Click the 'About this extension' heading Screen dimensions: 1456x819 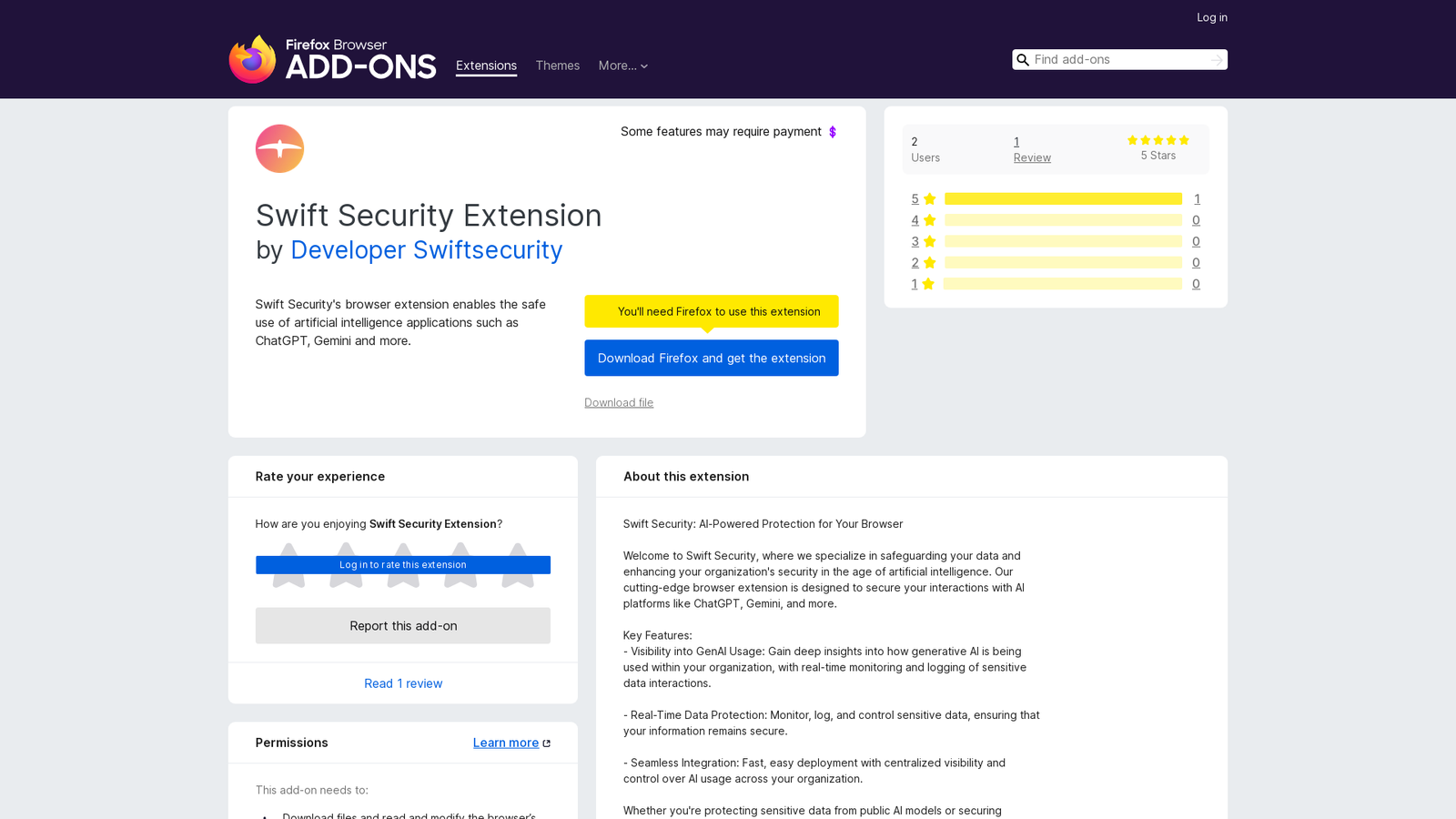686,477
